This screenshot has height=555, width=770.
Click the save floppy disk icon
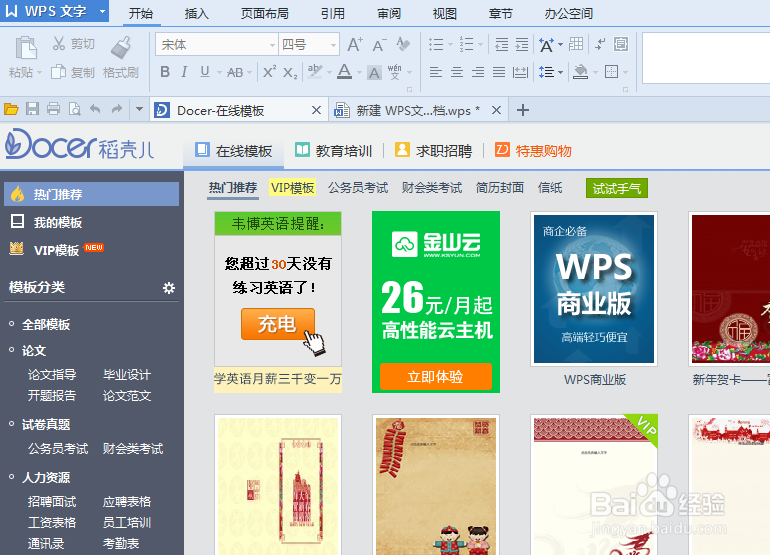pyautogui.click(x=32, y=109)
